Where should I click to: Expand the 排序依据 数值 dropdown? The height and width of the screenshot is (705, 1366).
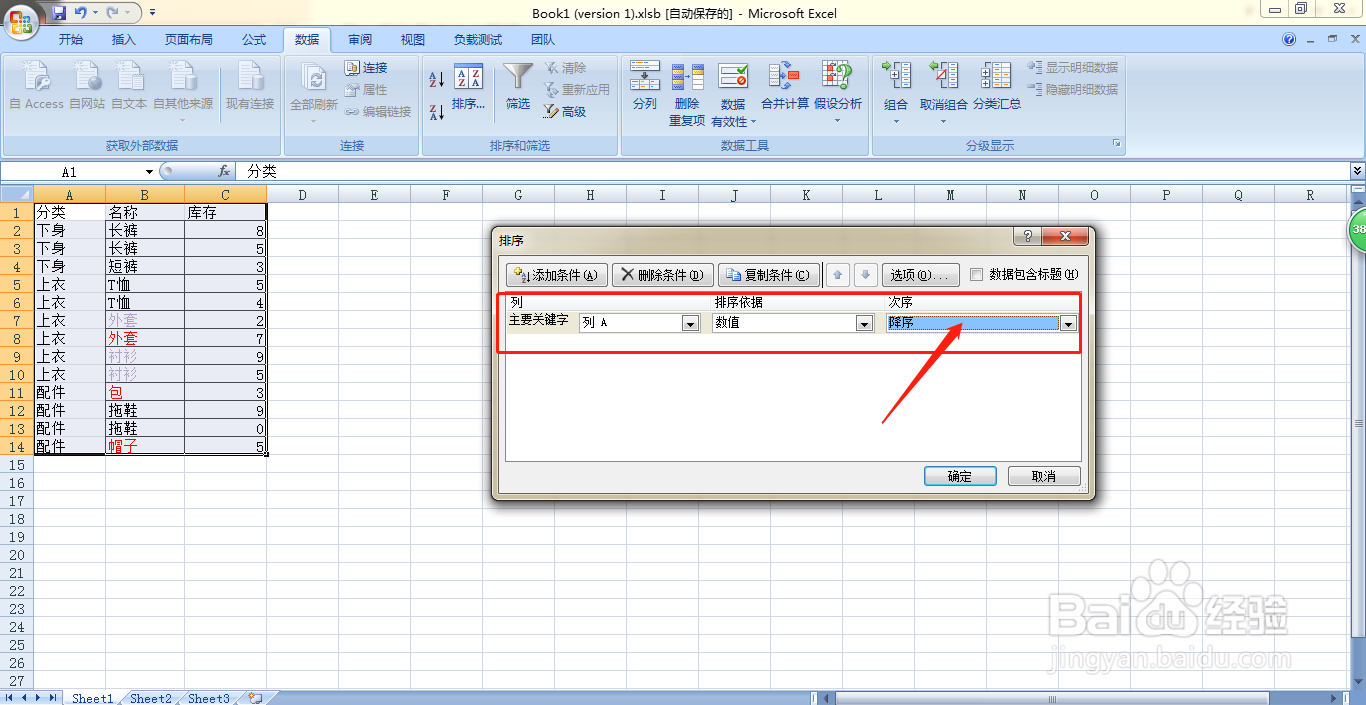coord(864,323)
